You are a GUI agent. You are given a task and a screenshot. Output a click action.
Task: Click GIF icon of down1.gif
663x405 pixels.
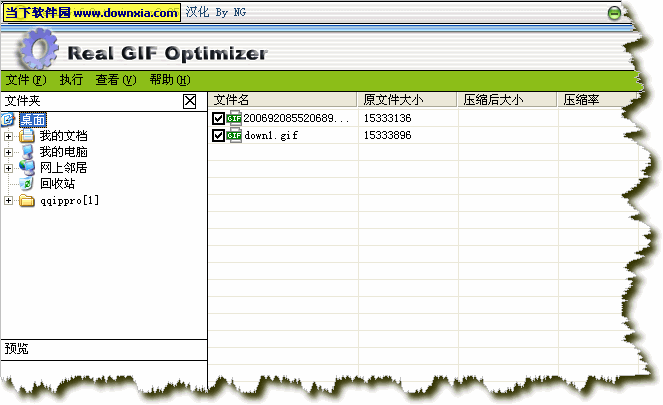coord(234,135)
